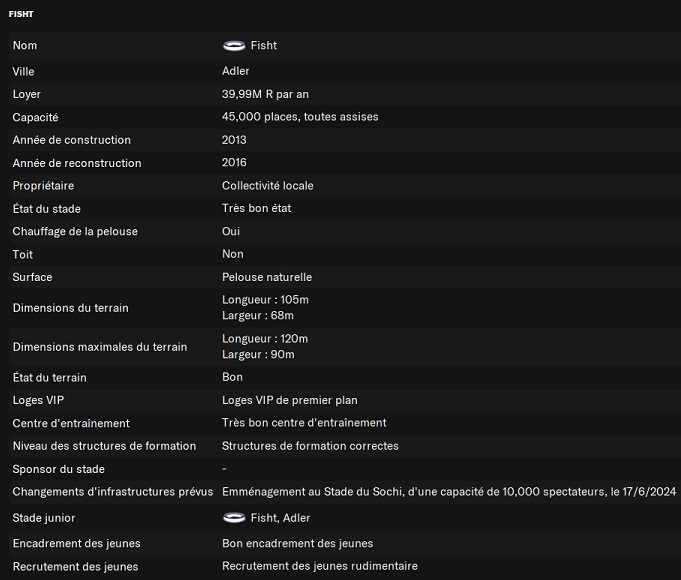Image resolution: width=681 pixels, height=580 pixels.
Task: Click the construction year 2013
Action: (234, 140)
